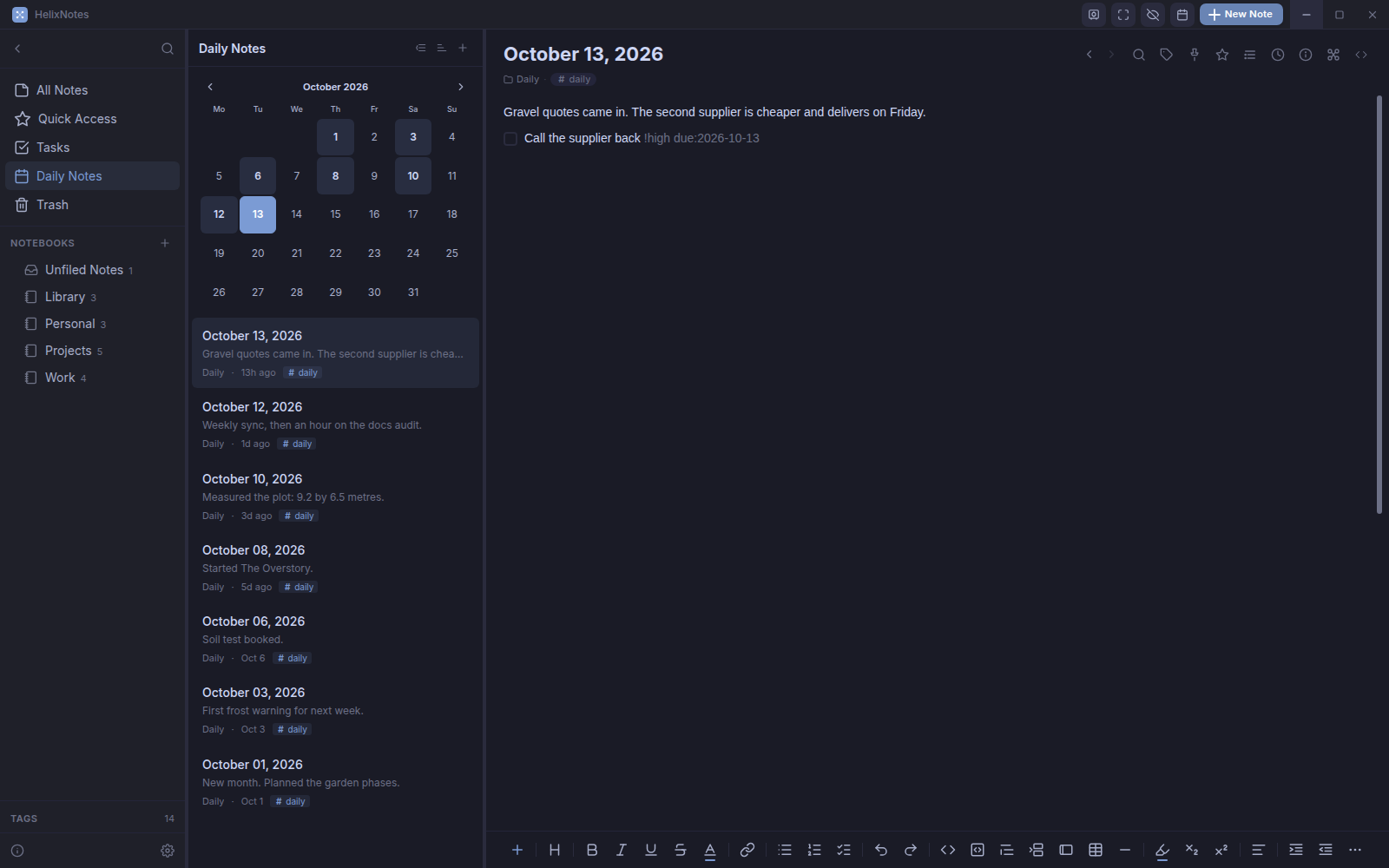Screen dimensions: 1389x868
Task: Open note version history clock icon
Action: click(x=1278, y=55)
